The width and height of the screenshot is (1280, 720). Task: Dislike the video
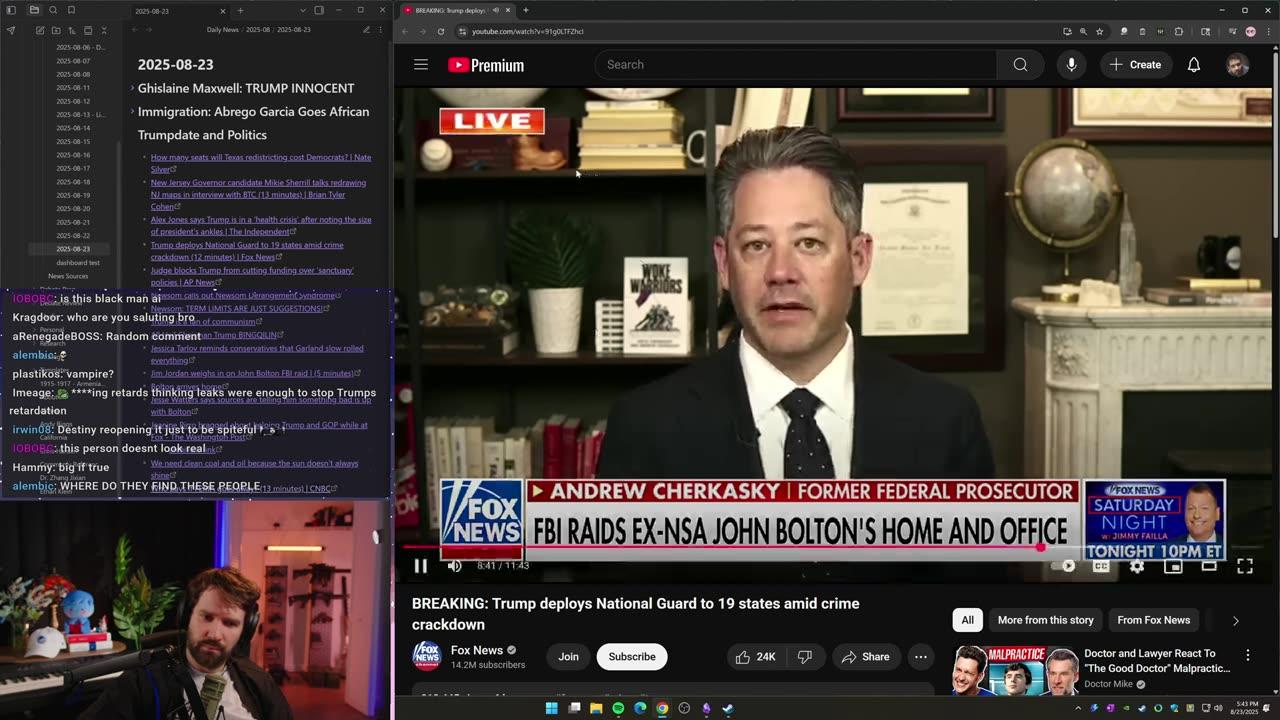point(805,657)
